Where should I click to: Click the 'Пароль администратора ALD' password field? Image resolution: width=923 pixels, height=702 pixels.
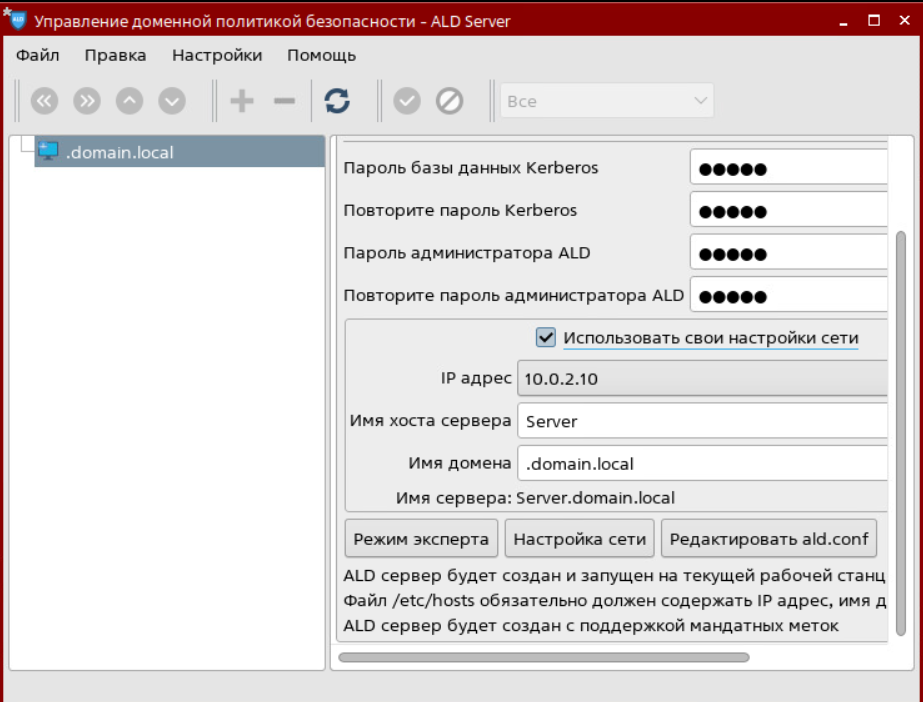point(789,254)
